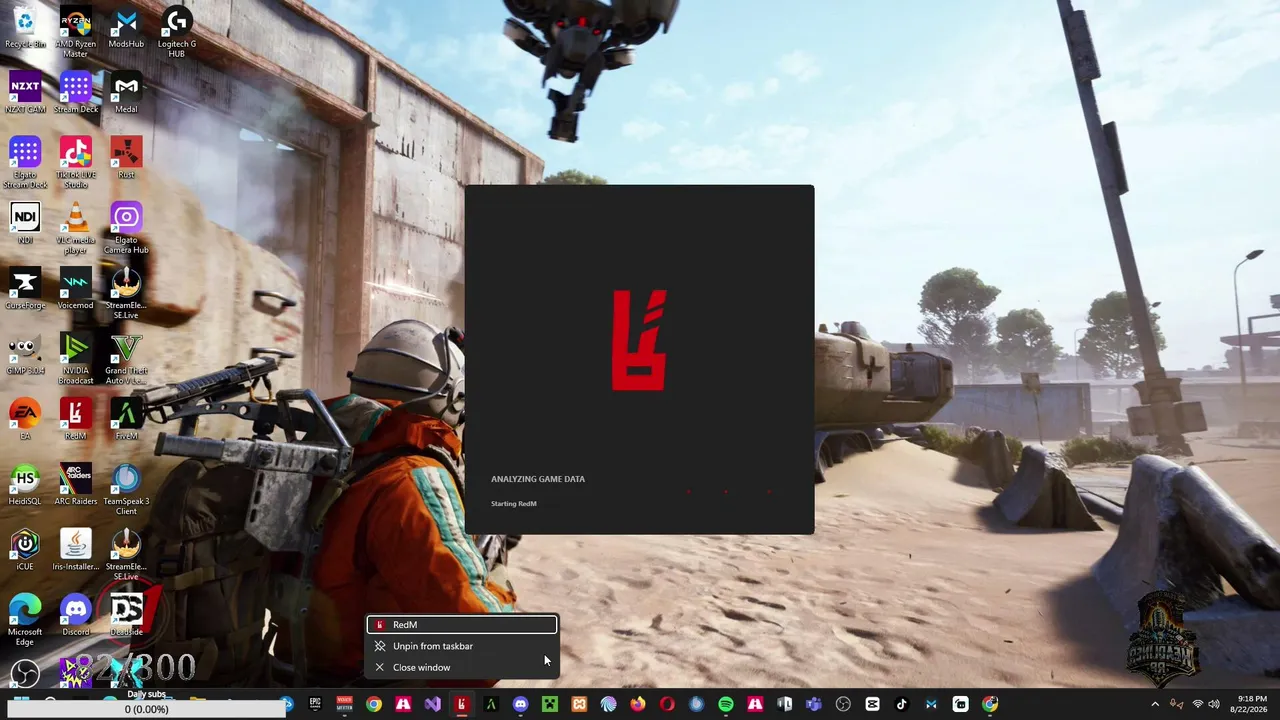
Task: Click the Starting RedM loading text
Action: (x=514, y=503)
